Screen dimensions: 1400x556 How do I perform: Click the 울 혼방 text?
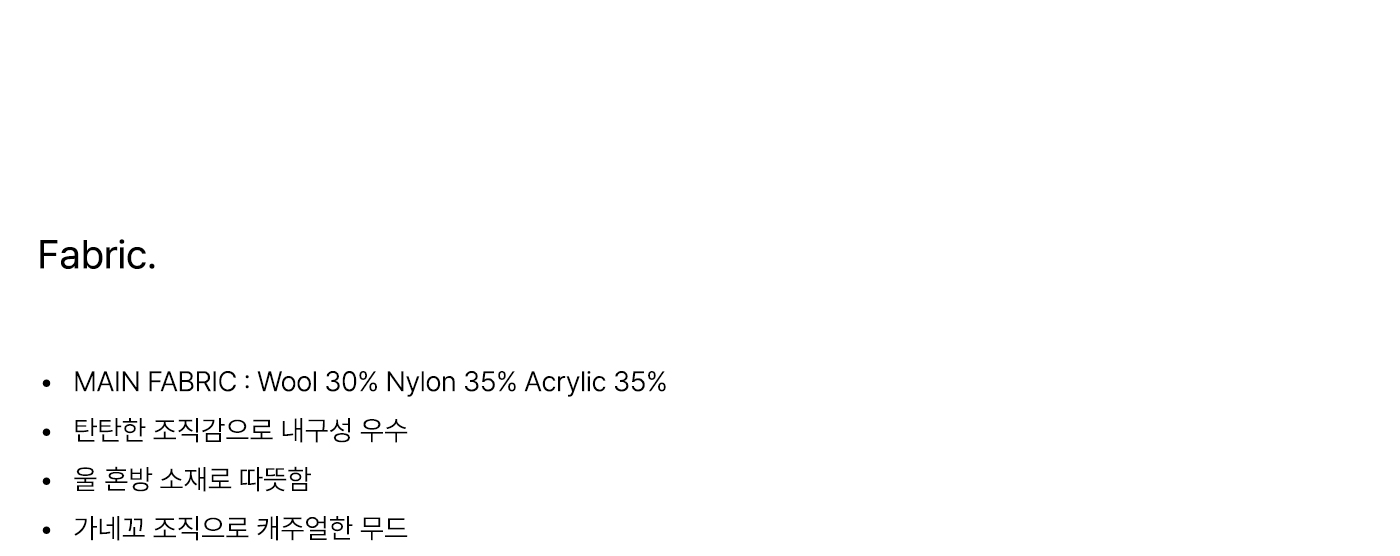[x=112, y=479]
